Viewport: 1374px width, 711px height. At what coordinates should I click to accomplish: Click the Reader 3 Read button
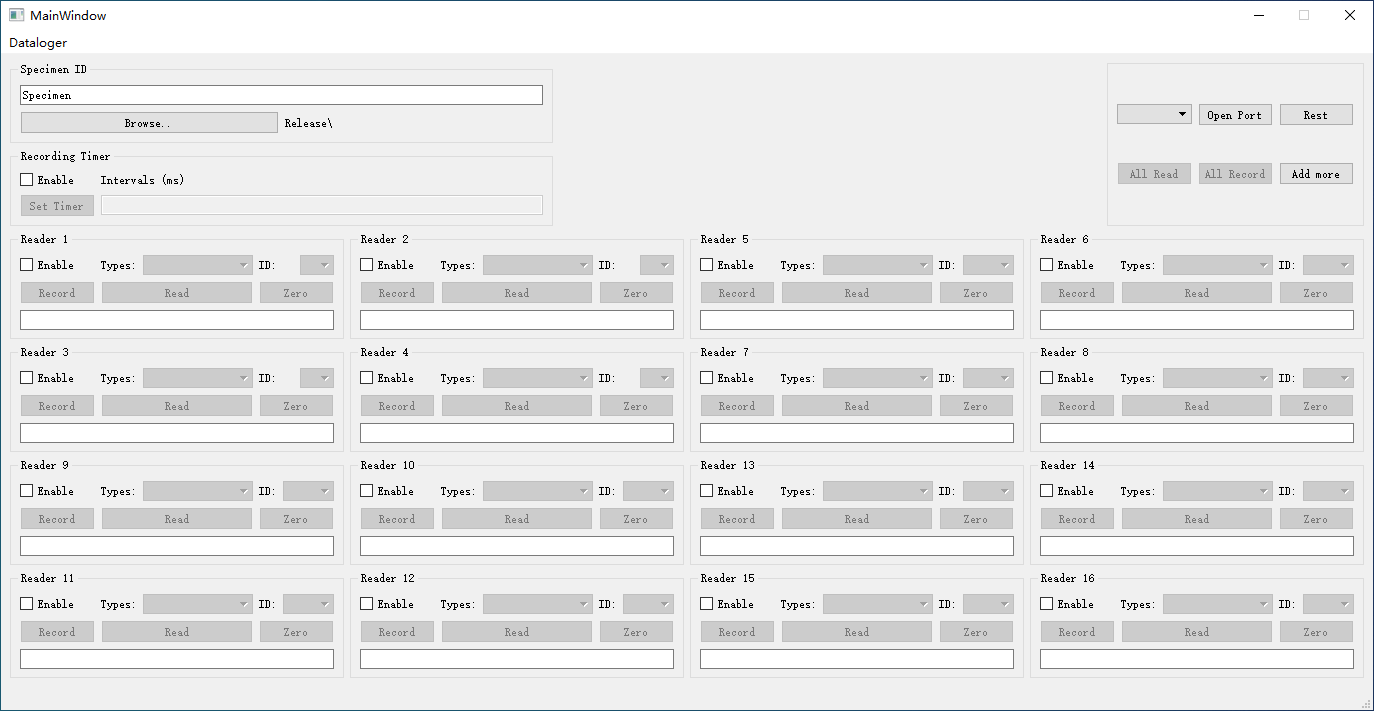177,406
